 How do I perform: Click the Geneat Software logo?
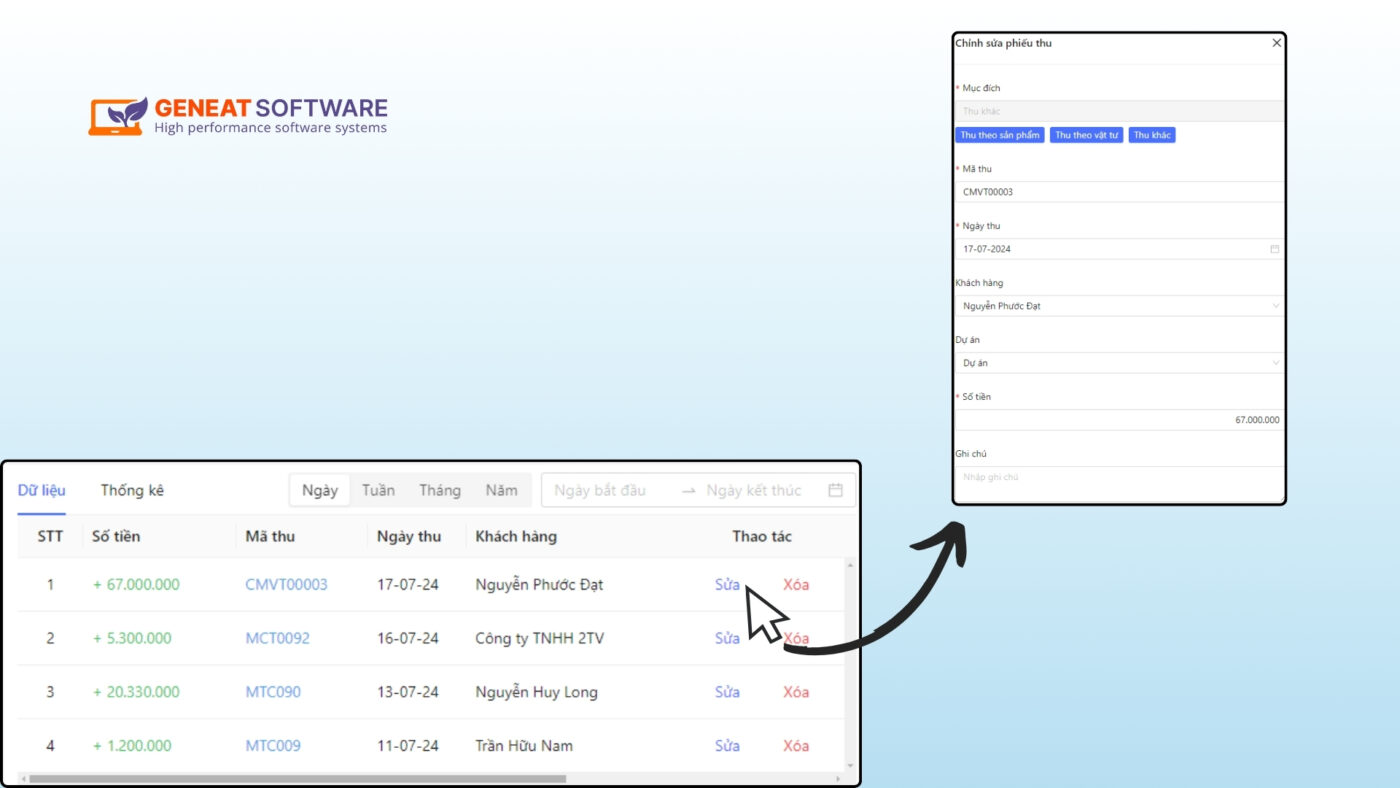click(x=238, y=116)
